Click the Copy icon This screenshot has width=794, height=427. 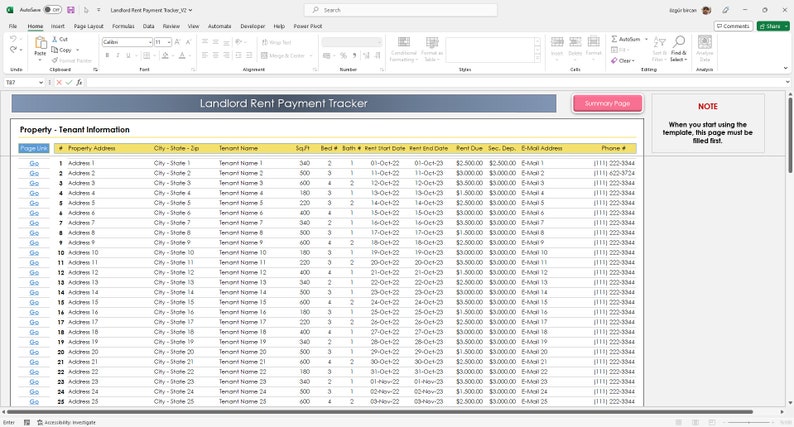tap(55, 50)
